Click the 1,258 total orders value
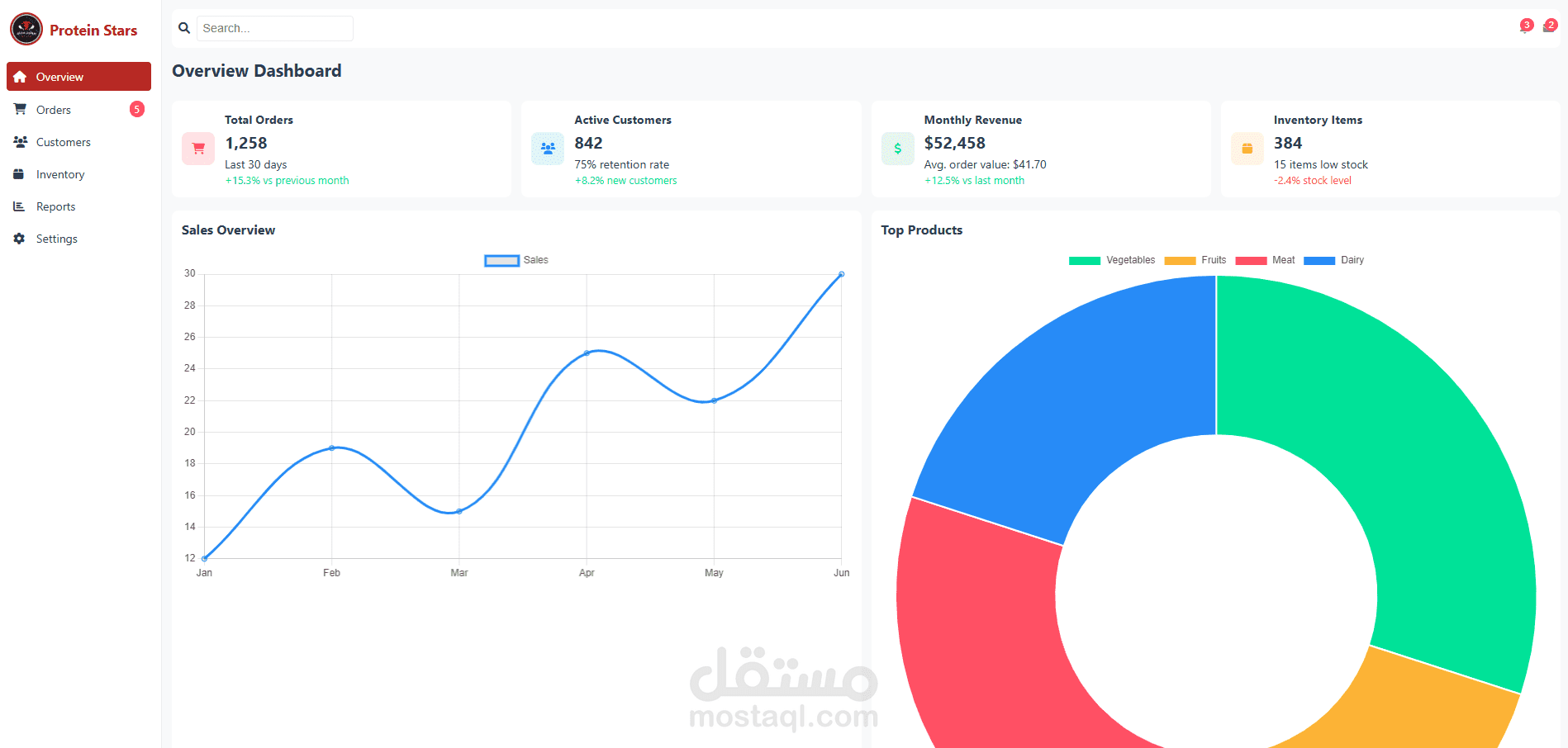1568x748 pixels. pyautogui.click(x=246, y=143)
